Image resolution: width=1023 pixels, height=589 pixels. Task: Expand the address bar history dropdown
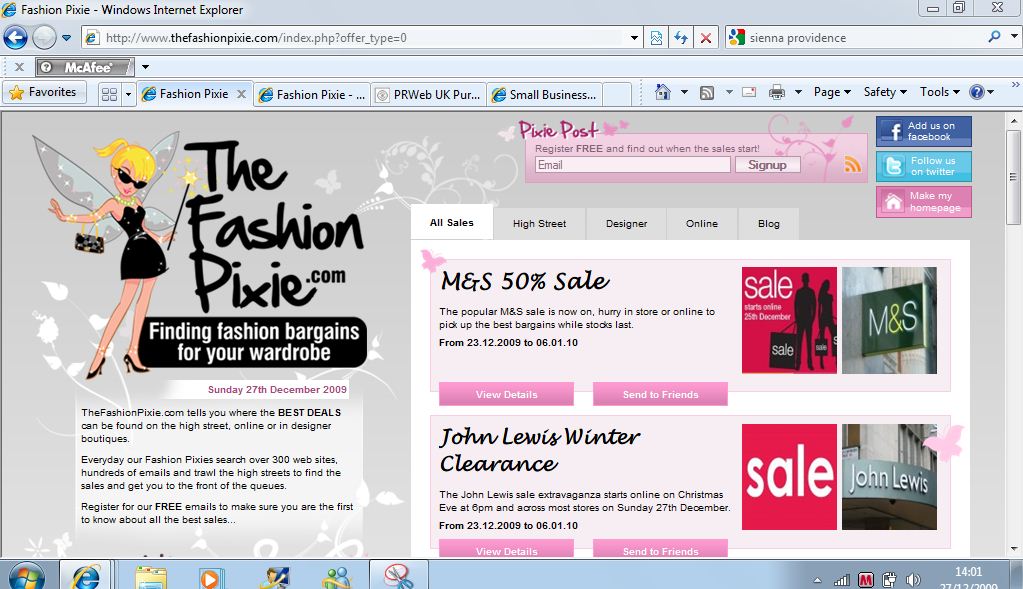634,38
